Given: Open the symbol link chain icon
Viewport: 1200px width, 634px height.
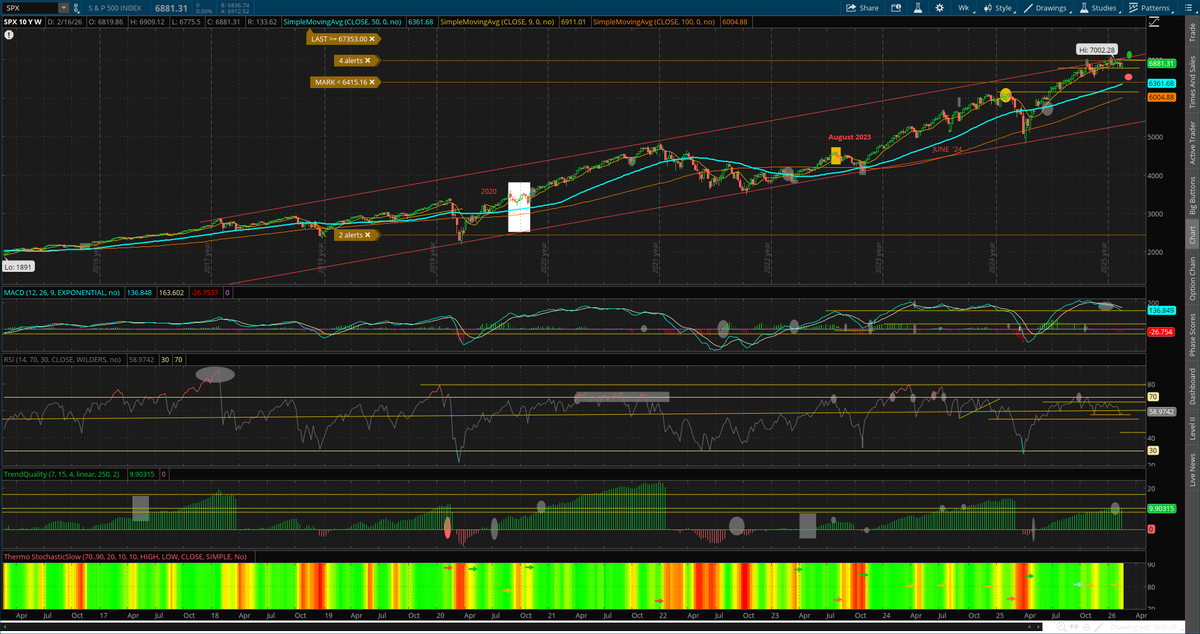Looking at the screenshot, I should coord(77,8).
